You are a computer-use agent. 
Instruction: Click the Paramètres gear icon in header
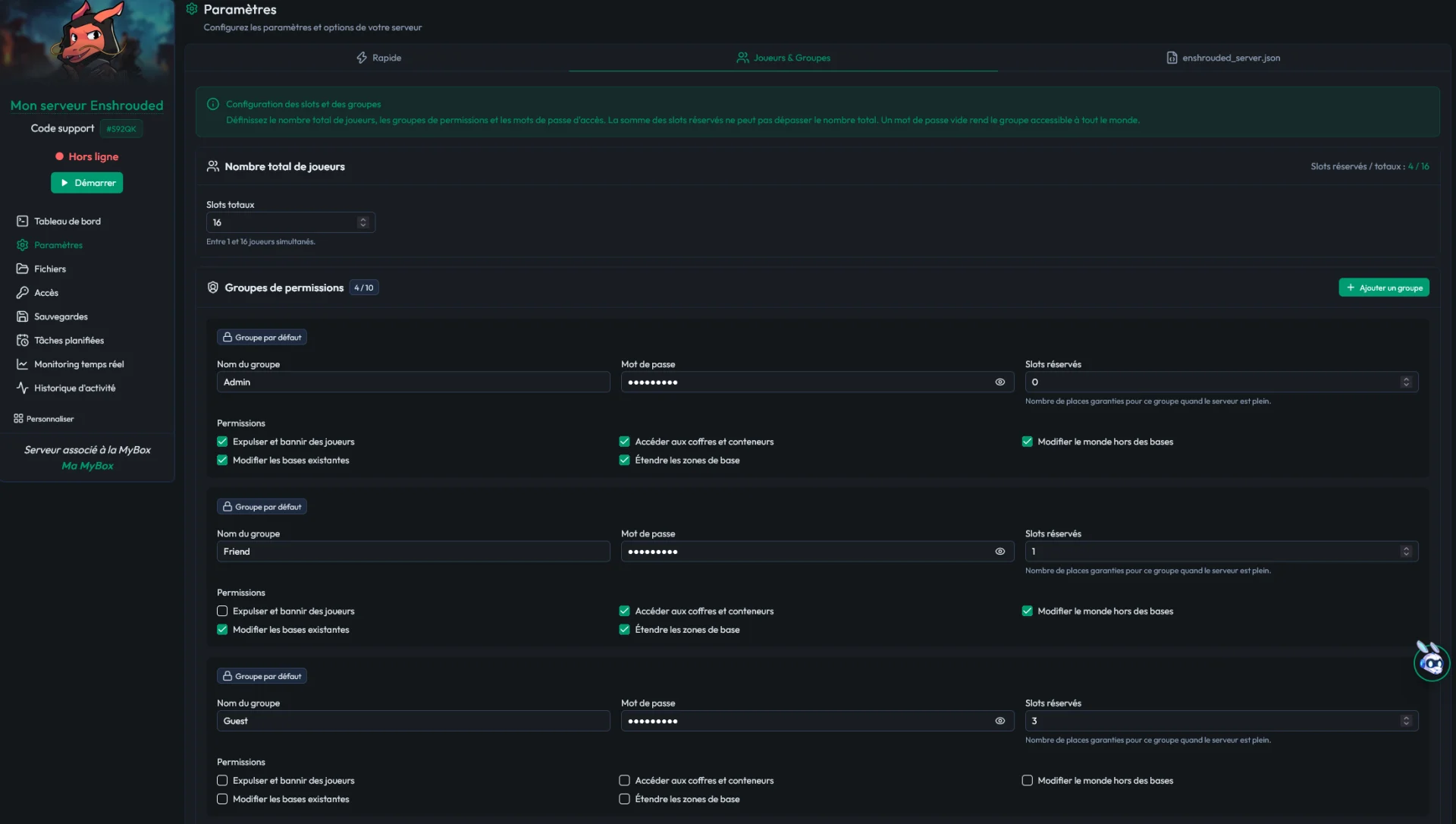tap(192, 9)
